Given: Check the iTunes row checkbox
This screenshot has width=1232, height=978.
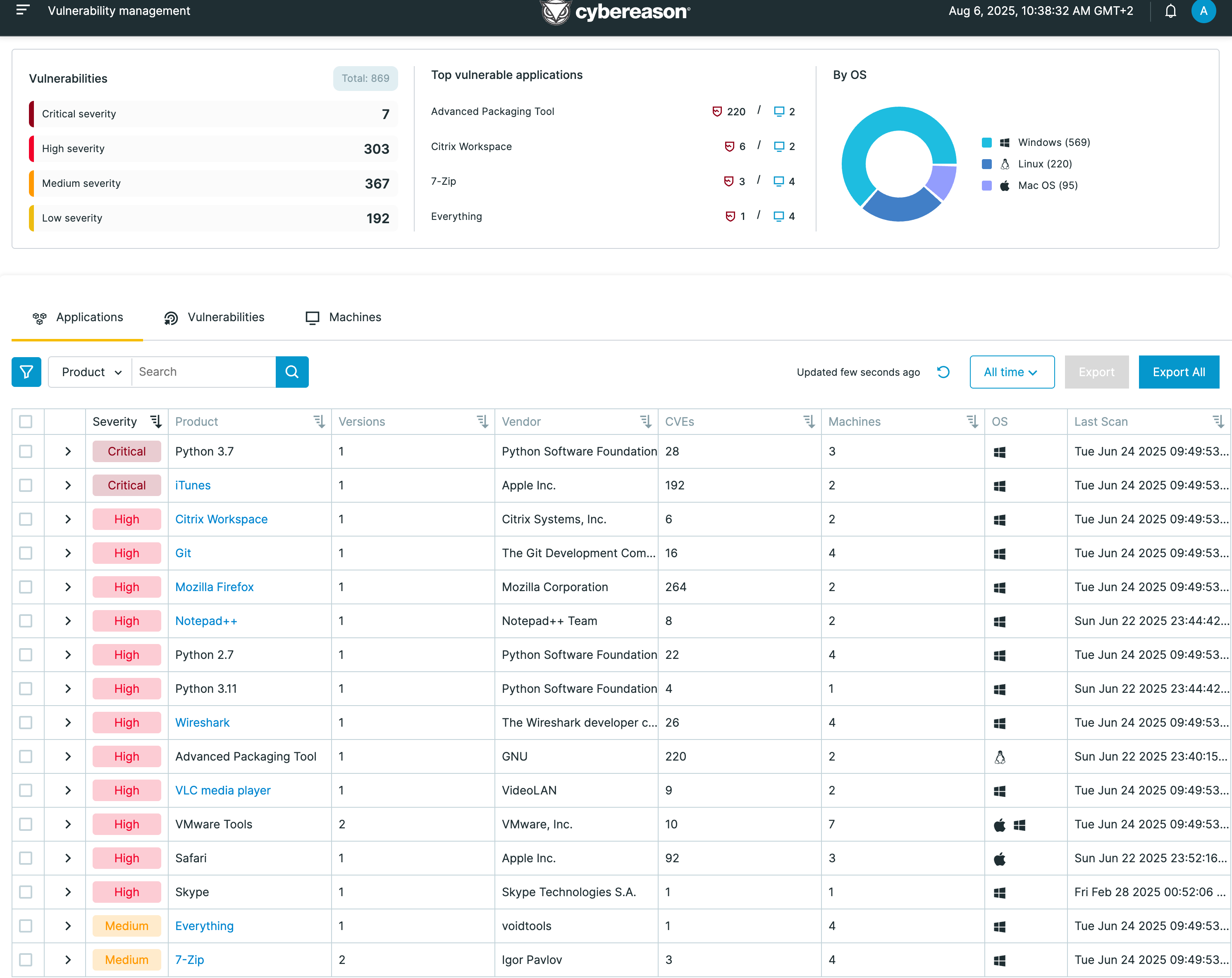Looking at the screenshot, I should [26, 485].
